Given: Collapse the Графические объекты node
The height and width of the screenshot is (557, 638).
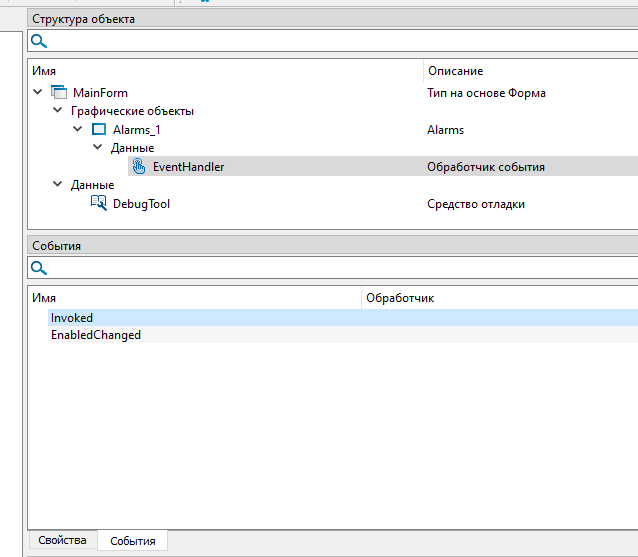Looking at the screenshot, I should pyautogui.click(x=58, y=111).
